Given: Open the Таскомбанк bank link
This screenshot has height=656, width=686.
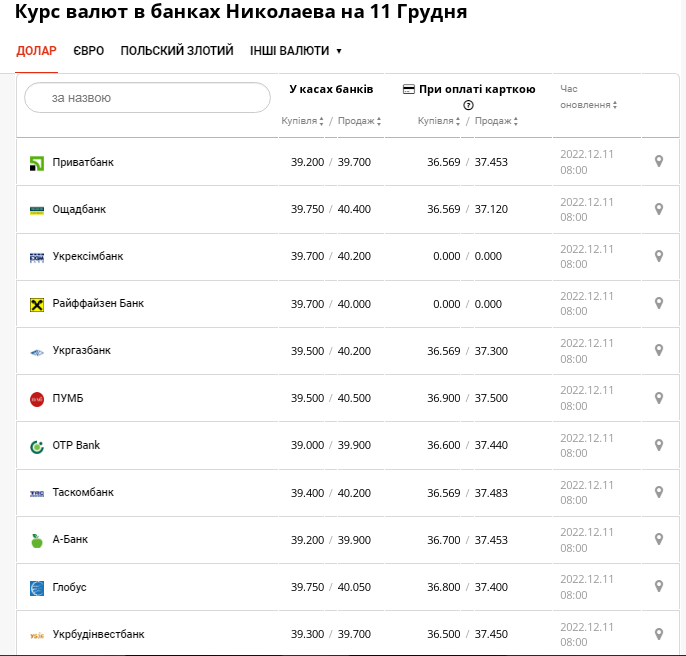Looking at the screenshot, I should pos(83,492).
